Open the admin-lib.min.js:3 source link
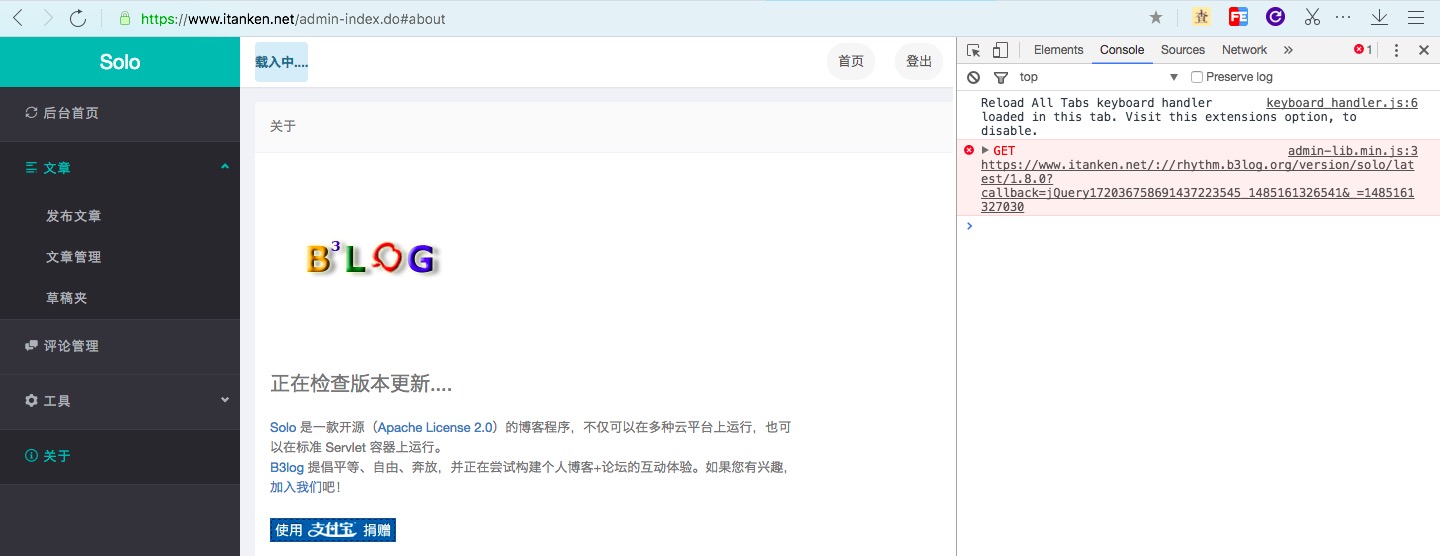1440x556 pixels. point(1353,151)
